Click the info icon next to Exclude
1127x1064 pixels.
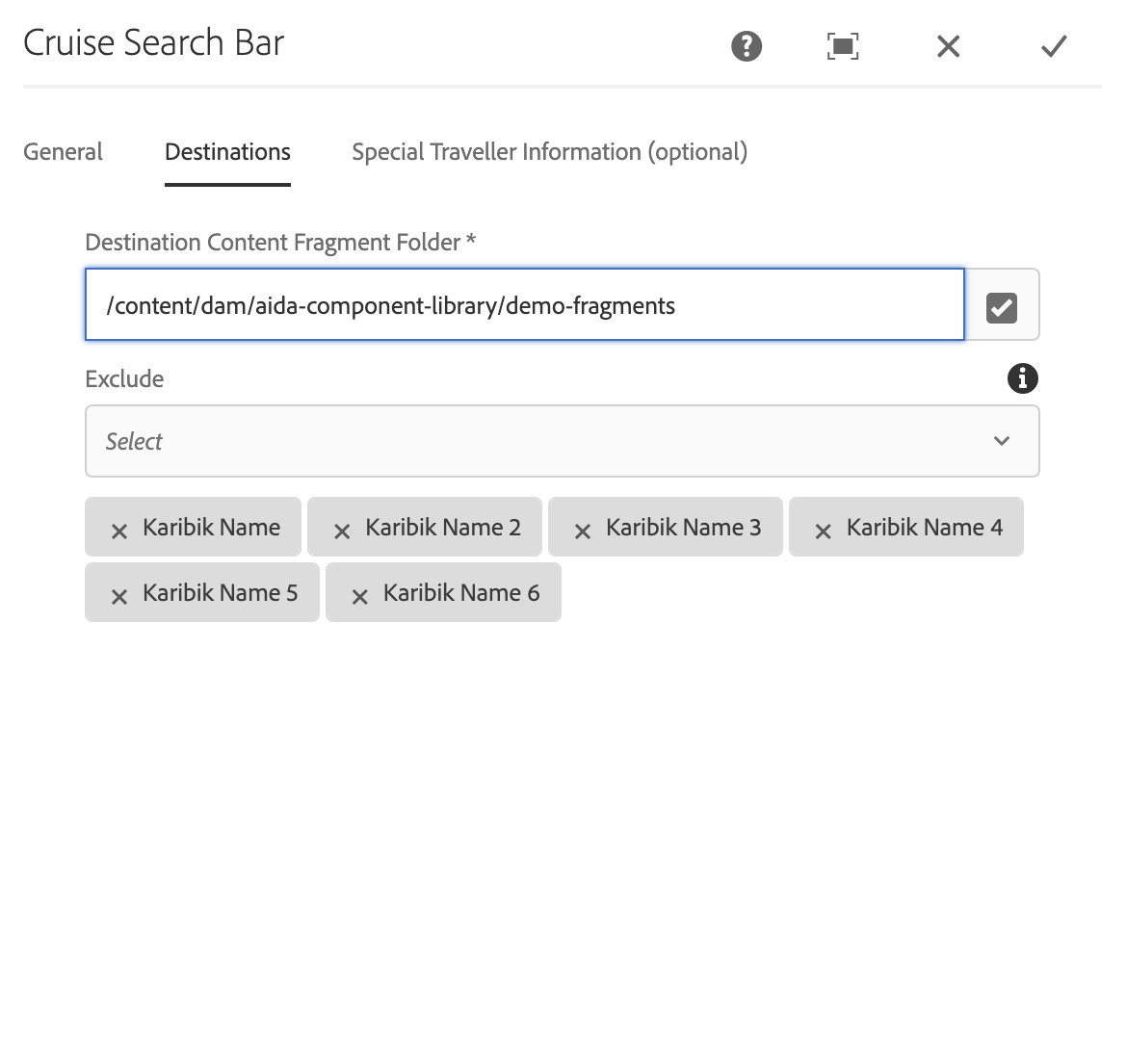tap(1022, 378)
